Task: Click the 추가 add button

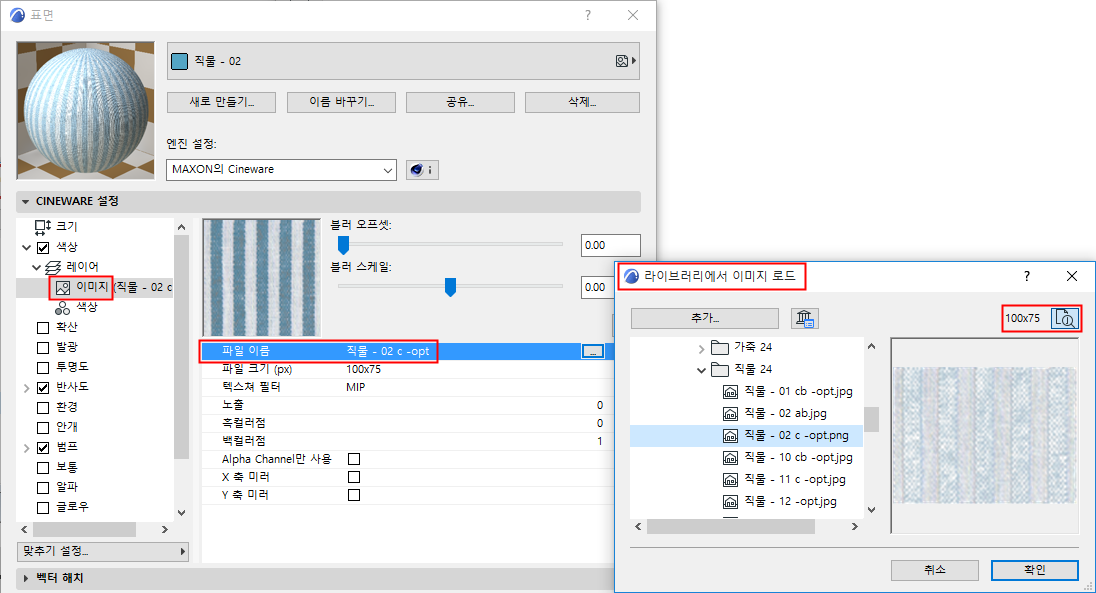Action: tap(705, 318)
